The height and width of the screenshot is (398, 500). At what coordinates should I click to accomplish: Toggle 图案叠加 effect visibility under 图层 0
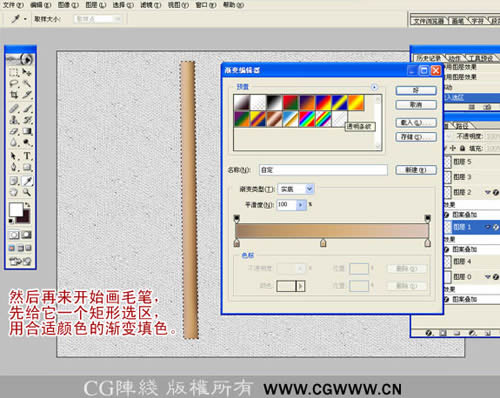pyautogui.click(x=447, y=299)
